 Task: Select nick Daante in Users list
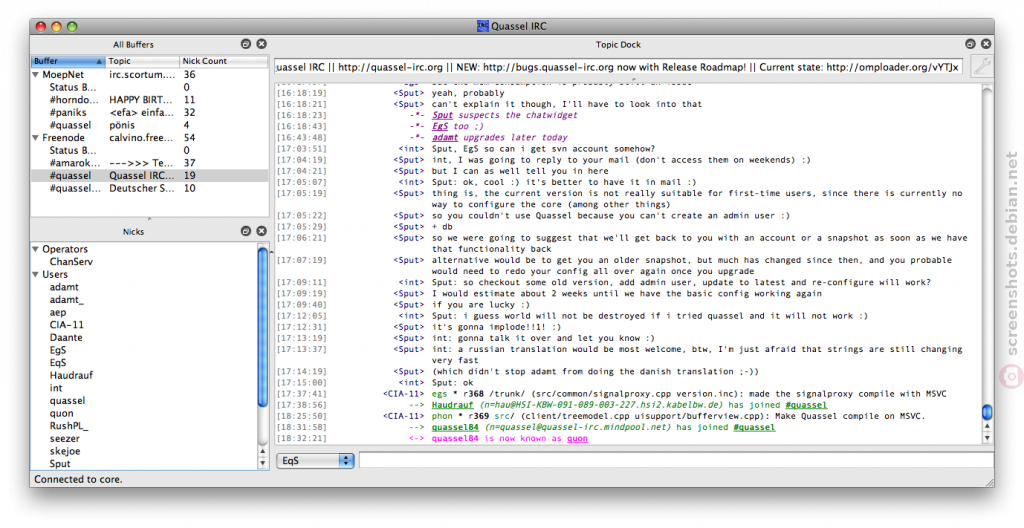(66, 338)
